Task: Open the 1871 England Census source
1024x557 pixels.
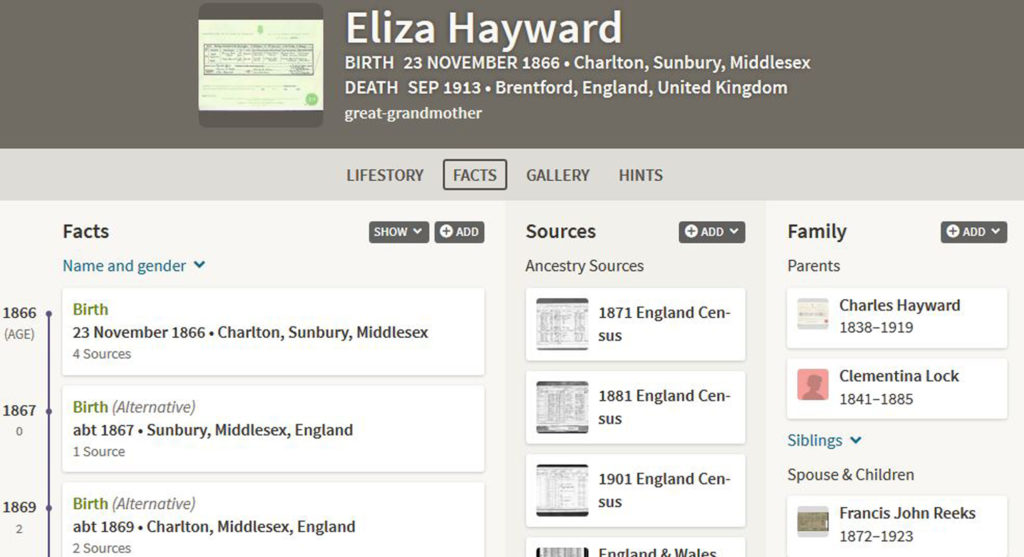Action: pos(635,325)
